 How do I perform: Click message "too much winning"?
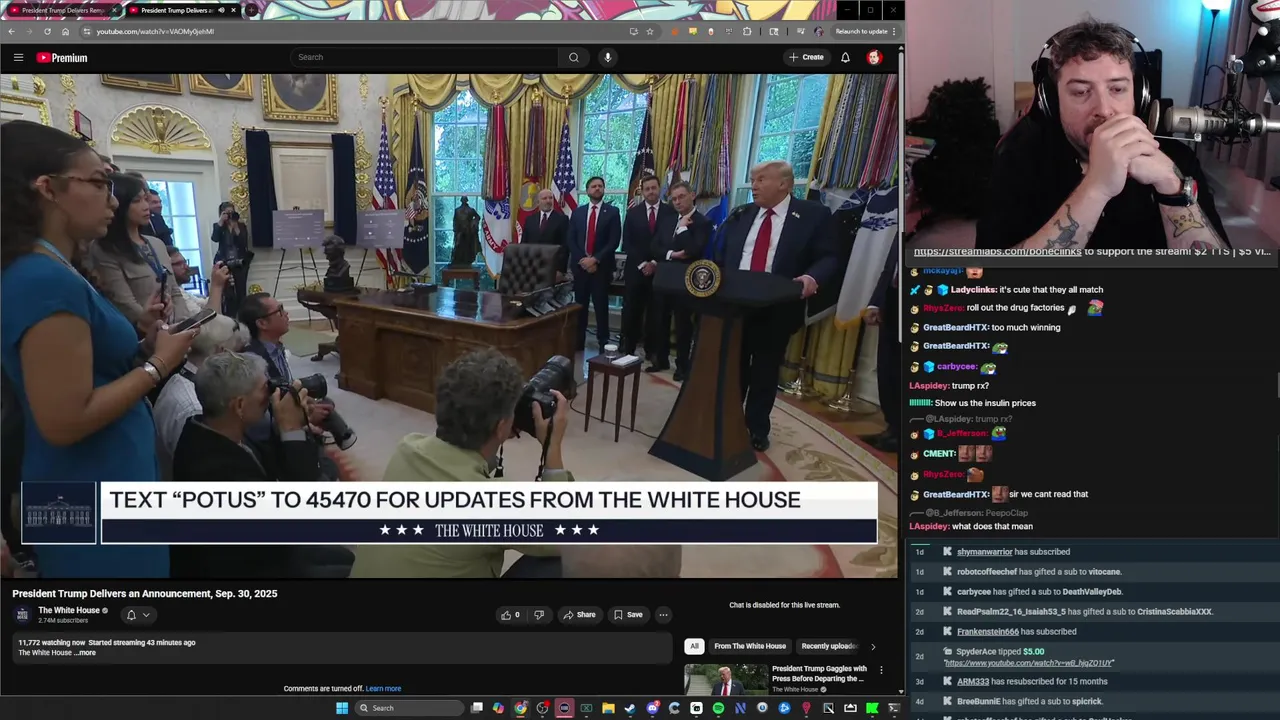pyautogui.click(x=1026, y=327)
